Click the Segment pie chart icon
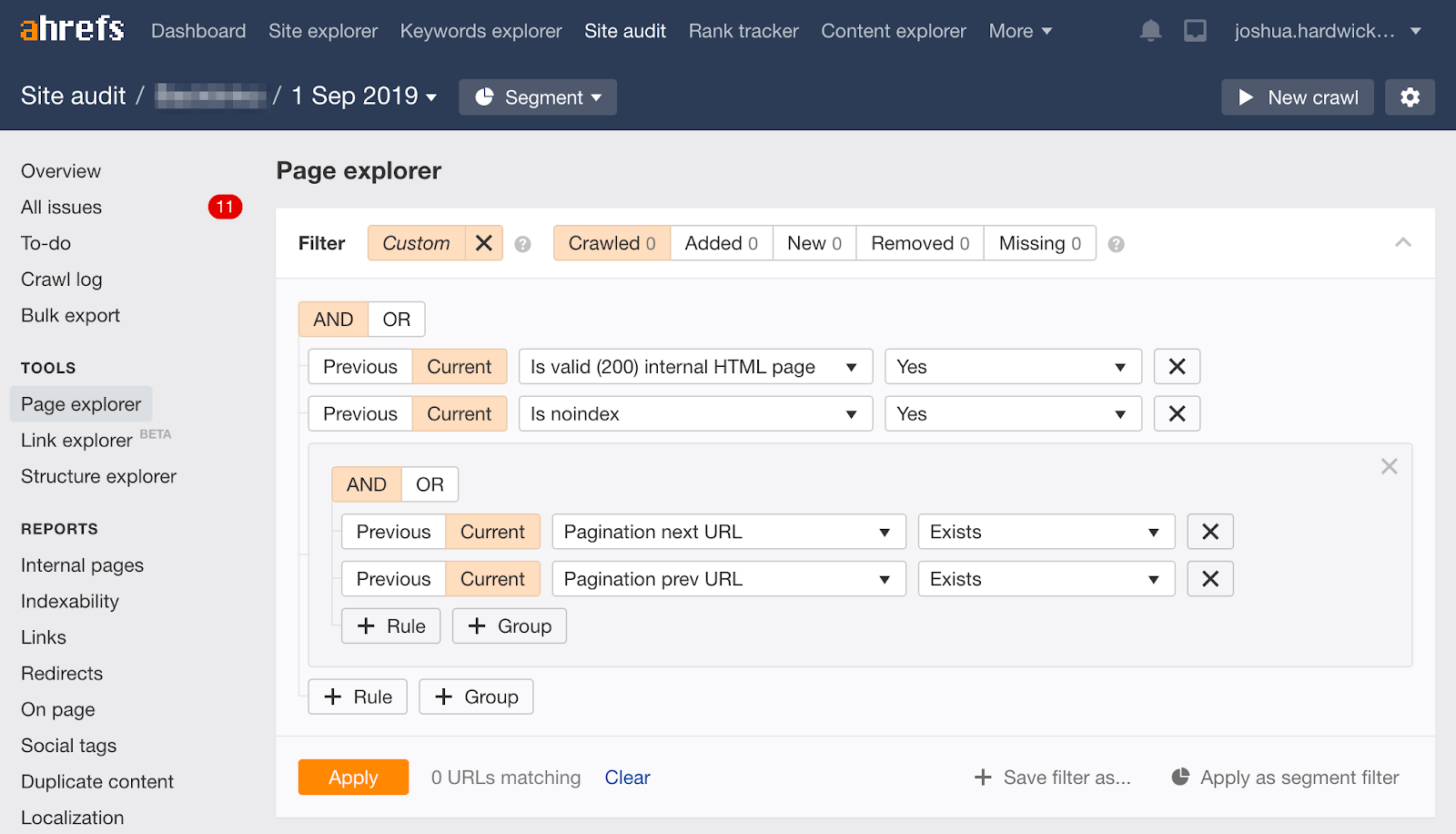The height and width of the screenshot is (834, 1456). pyautogui.click(x=486, y=97)
